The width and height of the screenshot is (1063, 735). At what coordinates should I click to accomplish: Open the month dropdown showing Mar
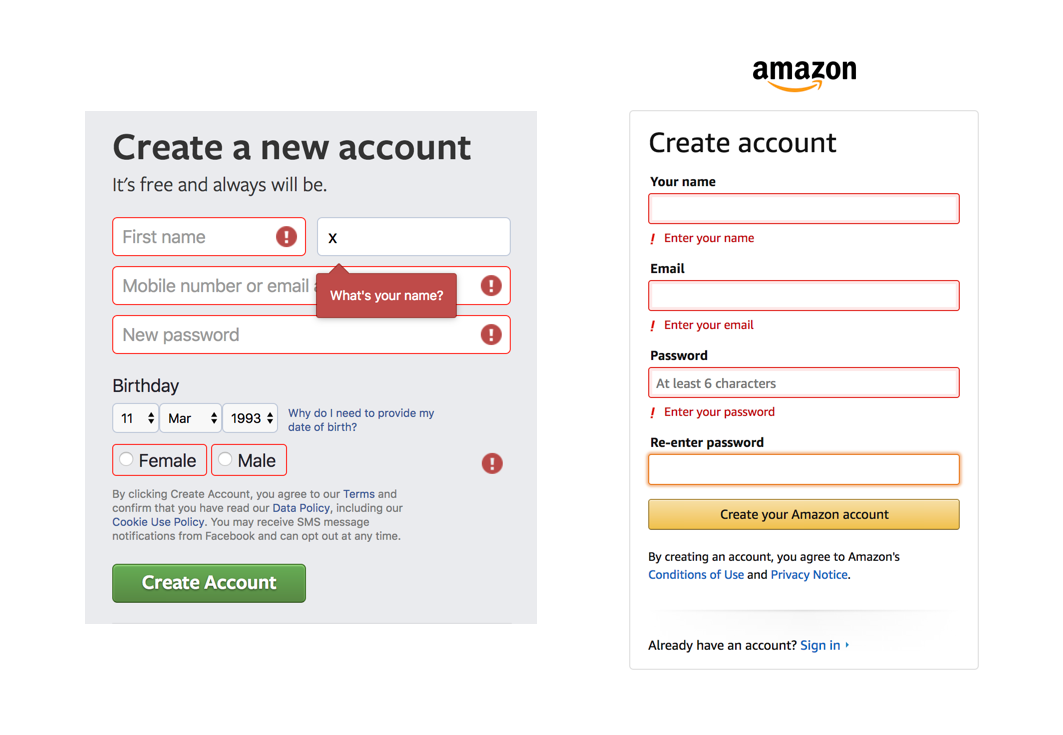[x=190, y=418]
